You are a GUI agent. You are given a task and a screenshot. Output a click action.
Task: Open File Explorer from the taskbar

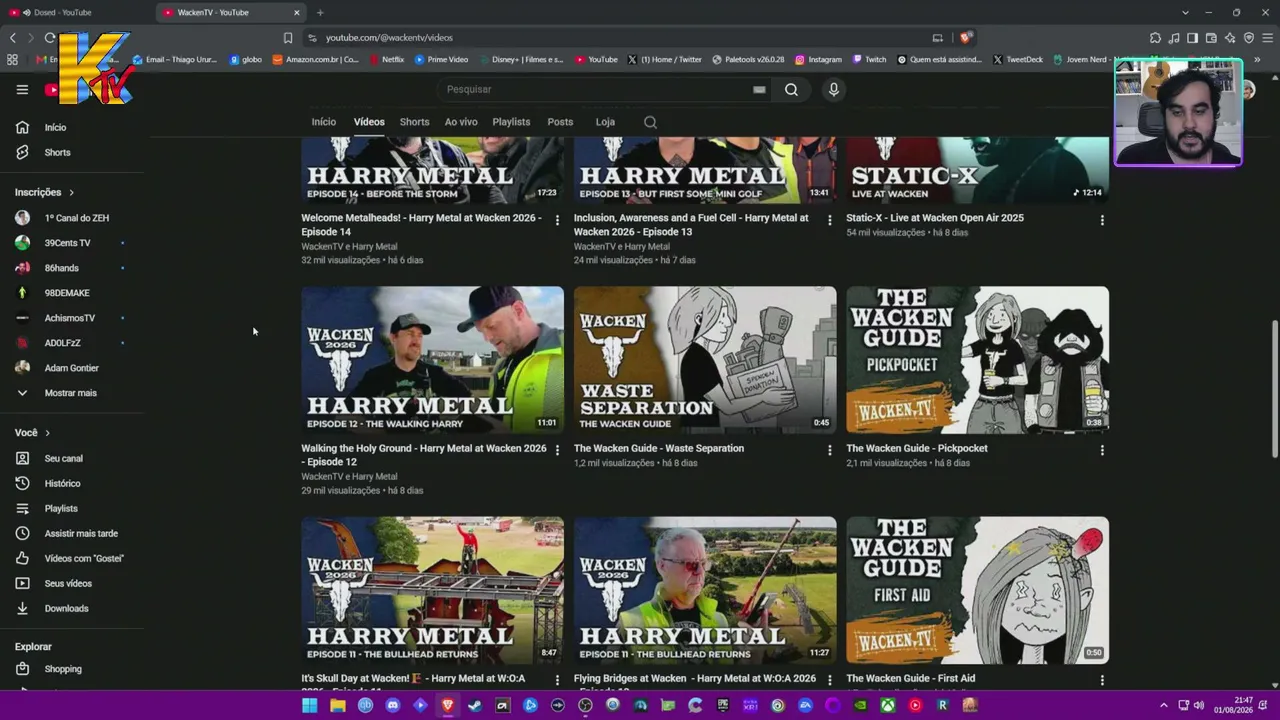338,705
